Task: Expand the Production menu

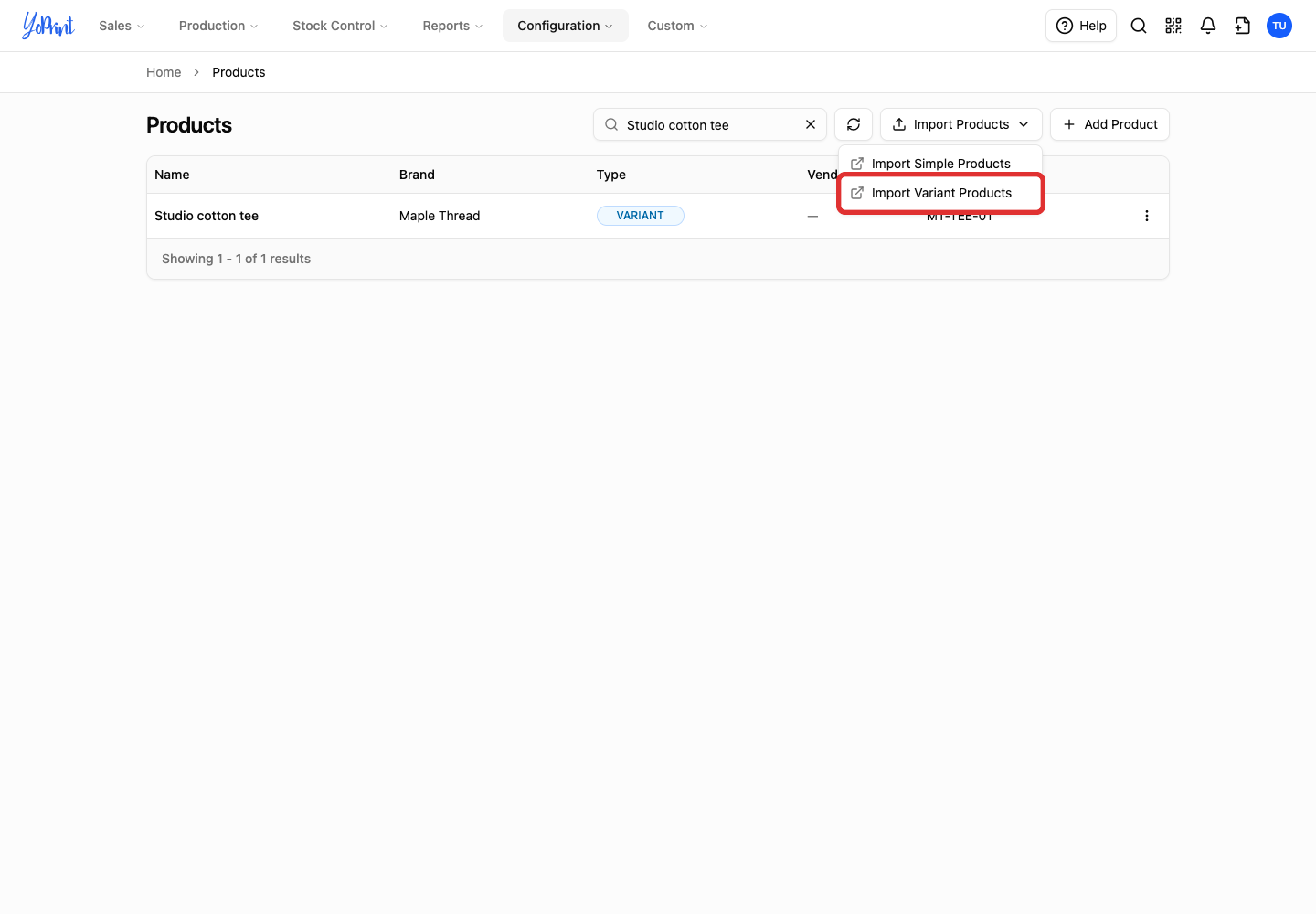Action: click(218, 26)
